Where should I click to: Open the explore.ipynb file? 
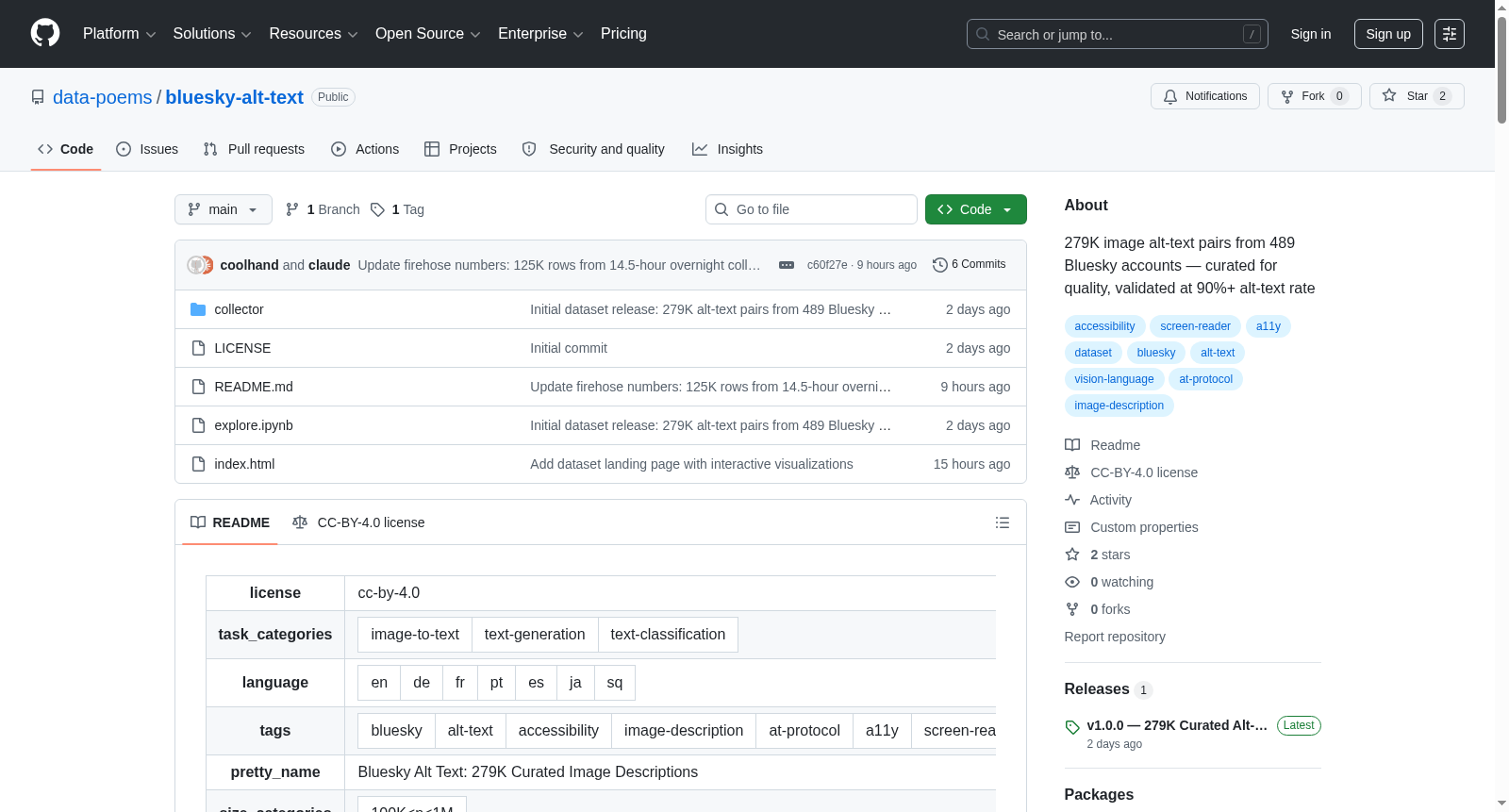[x=254, y=425]
